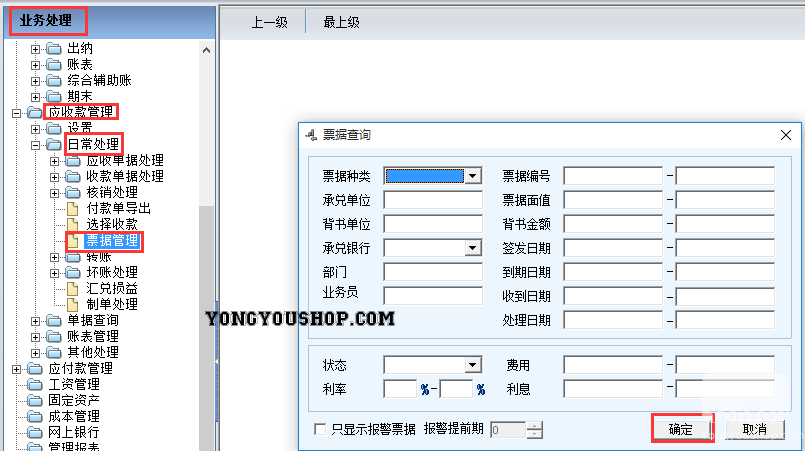
Task: Click the 综合辅助账 folder icon
Action: click(54, 81)
